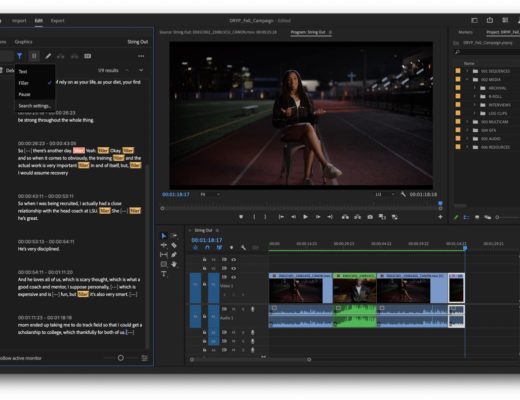Expand the ARCHIVAL bin
This screenshot has height=400, width=520.
click(x=475, y=88)
